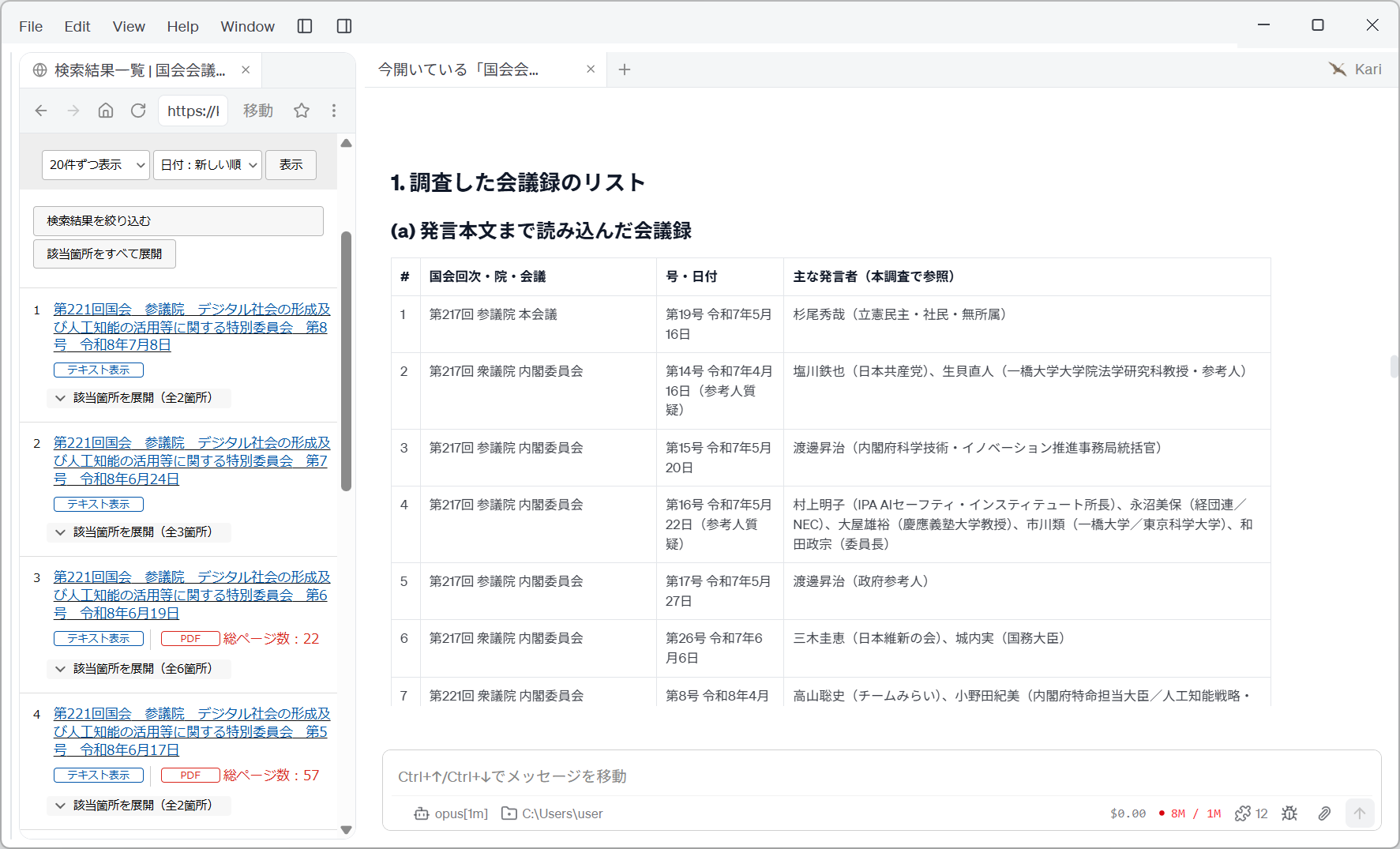Go back in the embedded browser
The height and width of the screenshot is (849, 1400).
pos(41,111)
